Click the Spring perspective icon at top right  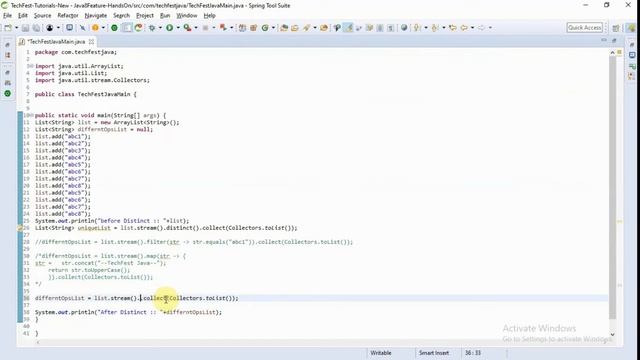point(631,28)
